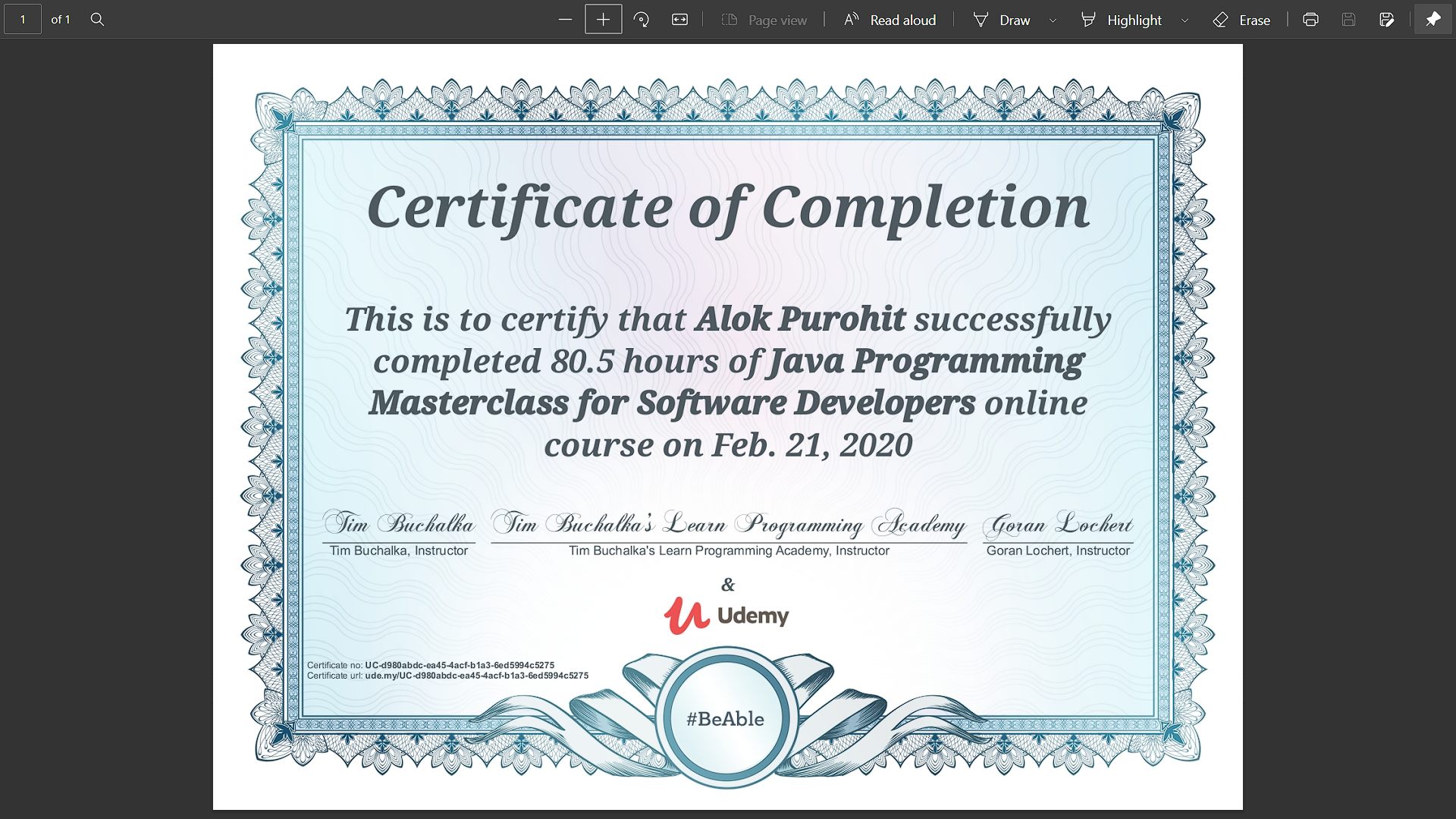
Task: Click the #BeAble badge
Action: tap(726, 718)
